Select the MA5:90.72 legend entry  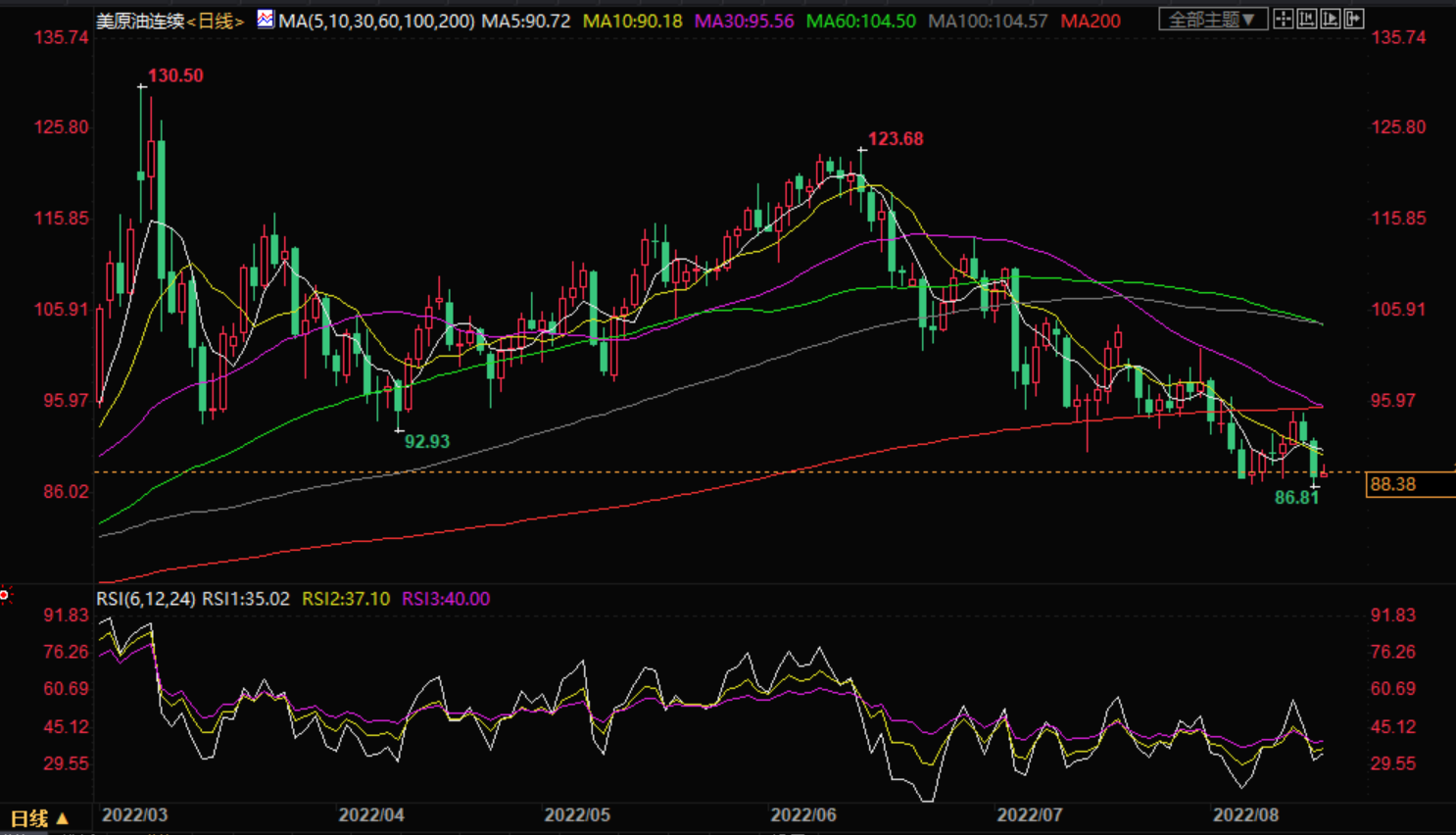click(525, 21)
